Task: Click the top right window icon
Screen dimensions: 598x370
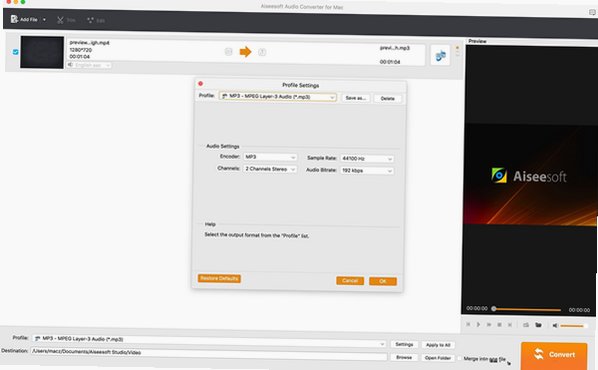Action: click(x=592, y=12)
